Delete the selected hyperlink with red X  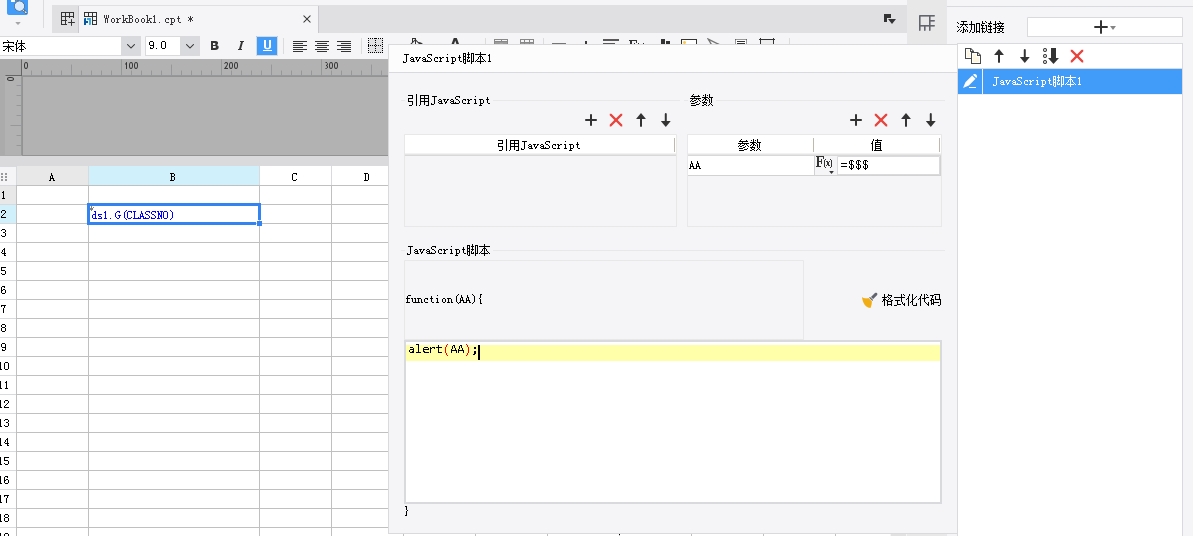tap(1077, 56)
